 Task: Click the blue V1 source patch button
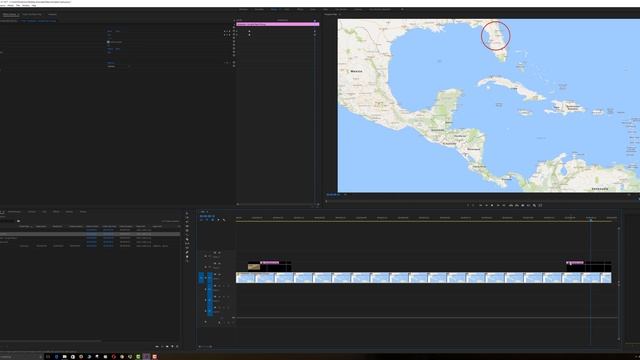201,278
